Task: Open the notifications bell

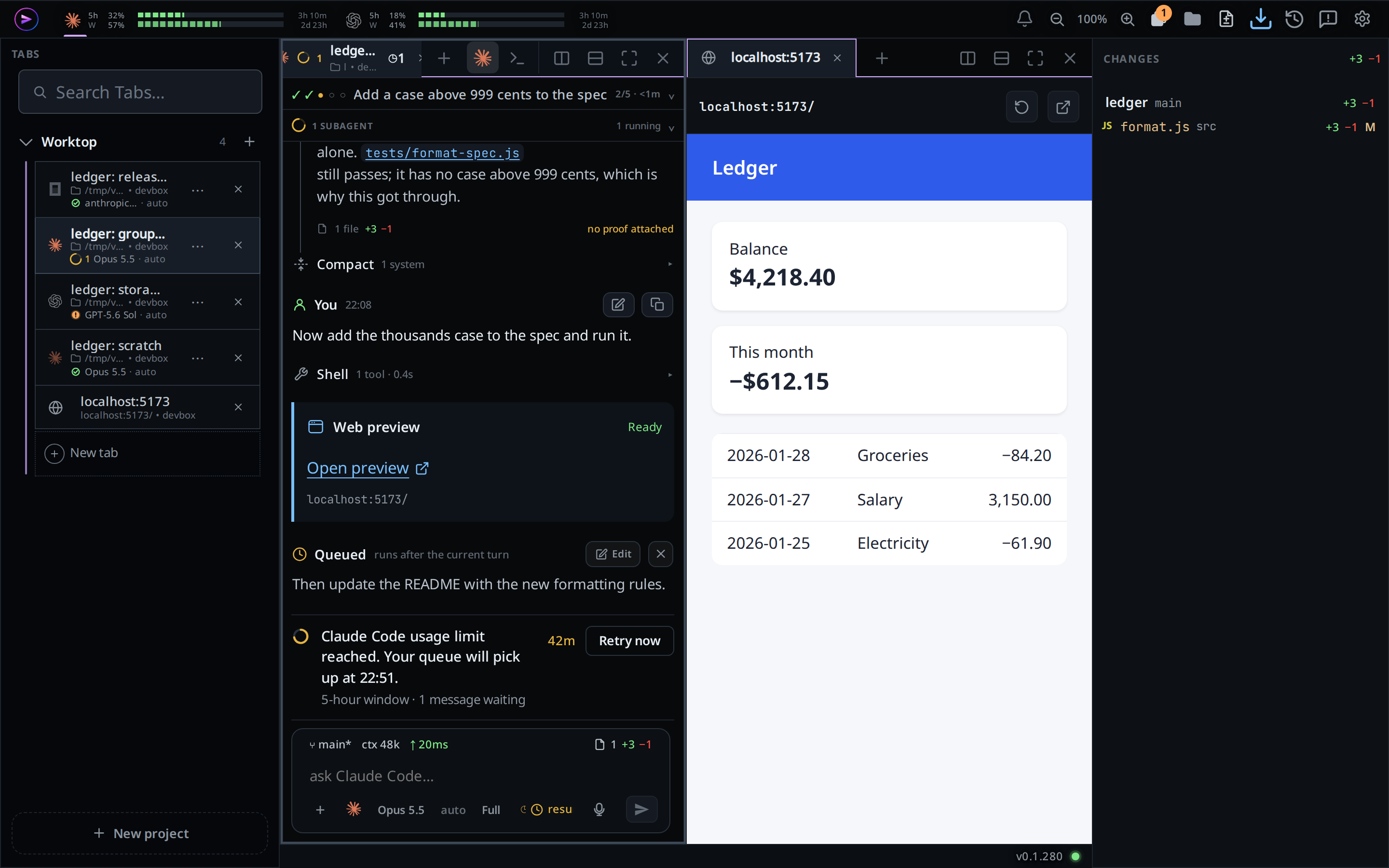Action: coord(1024,19)
